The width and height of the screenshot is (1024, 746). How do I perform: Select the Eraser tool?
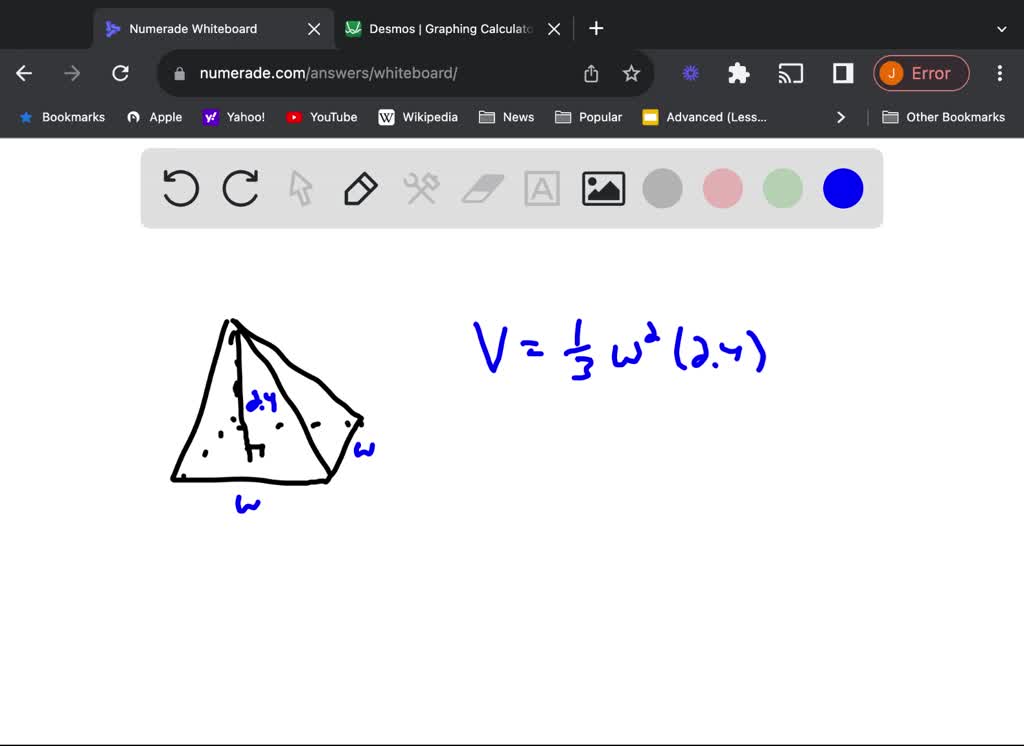click(x=482, y=188)
